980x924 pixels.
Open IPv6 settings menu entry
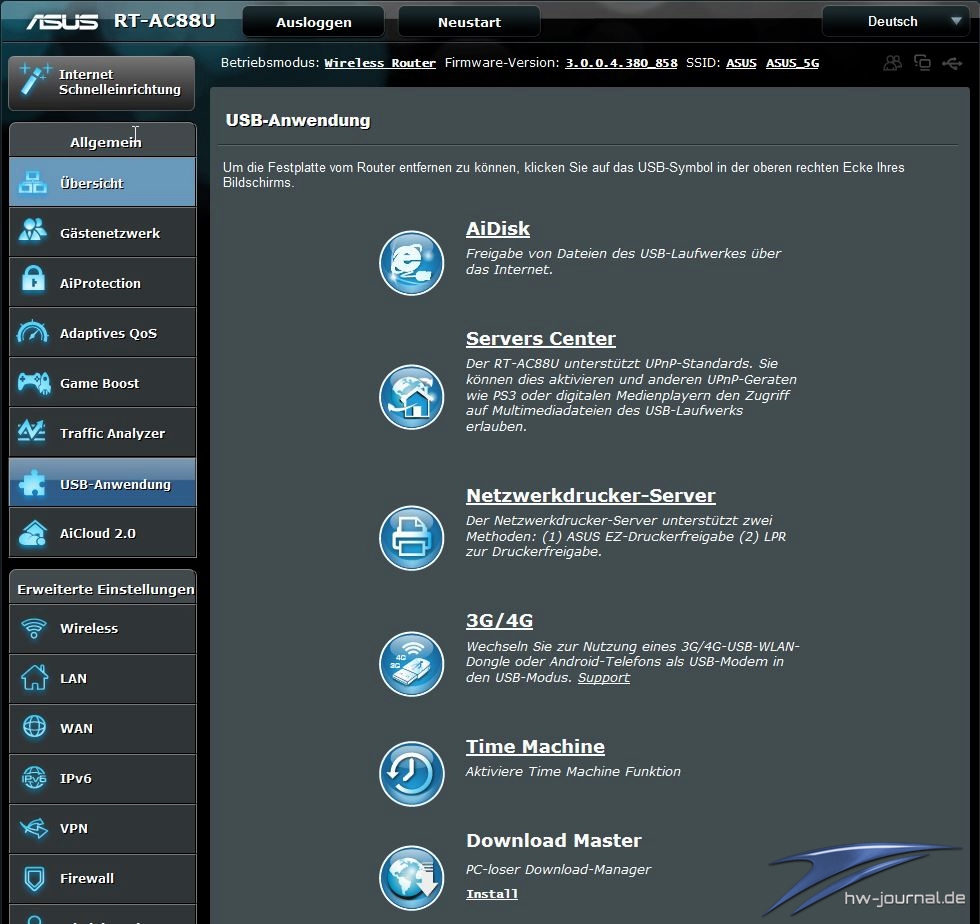[x=102, y=778]
